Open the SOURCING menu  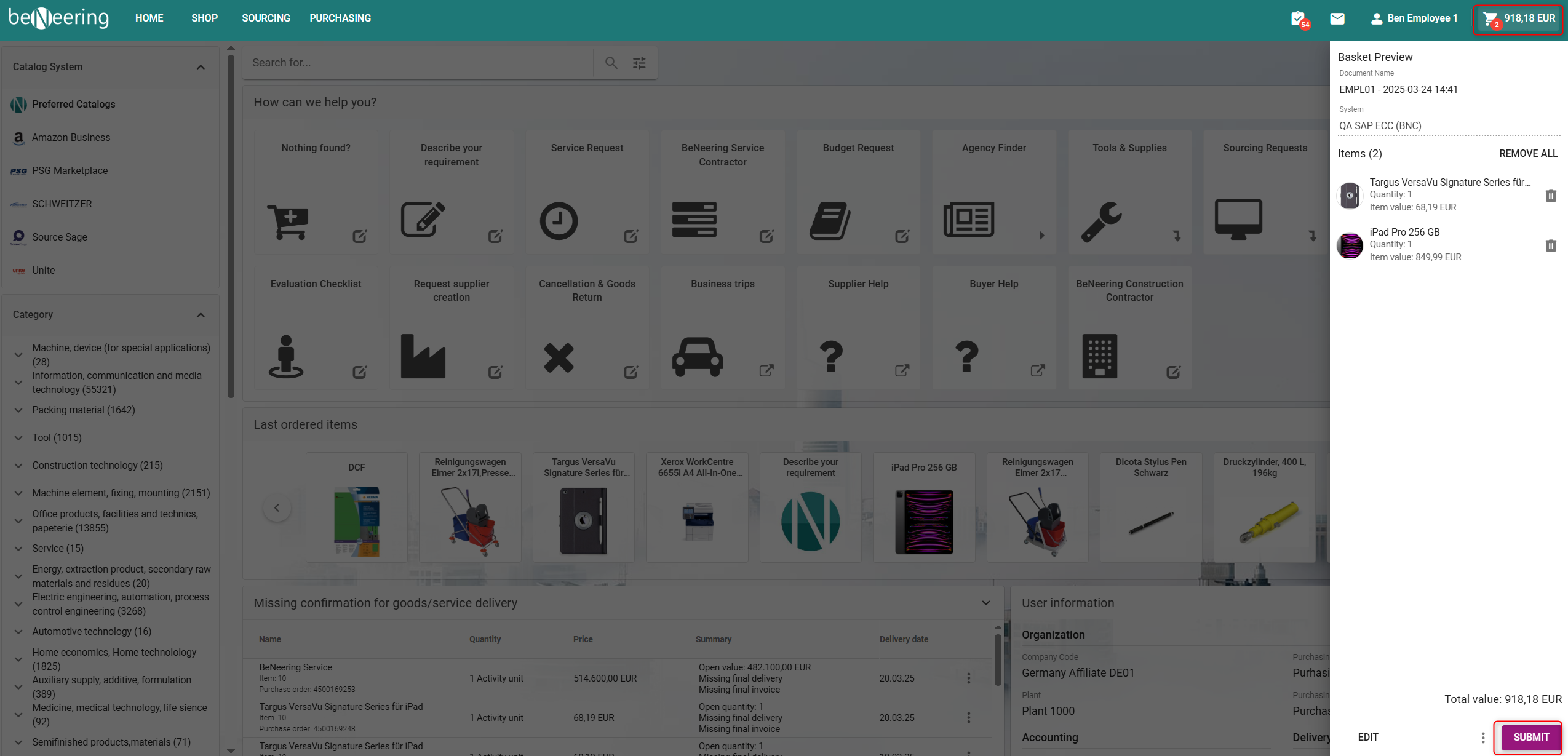coord(266,18)
